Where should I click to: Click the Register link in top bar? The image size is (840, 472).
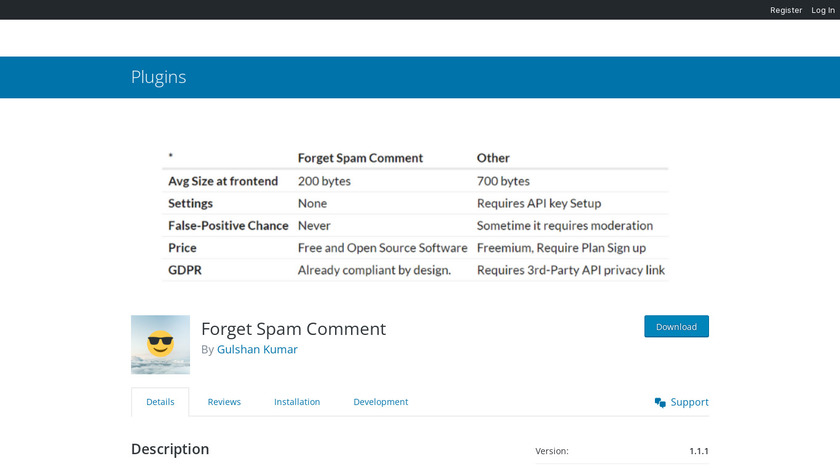pos(786,10)
